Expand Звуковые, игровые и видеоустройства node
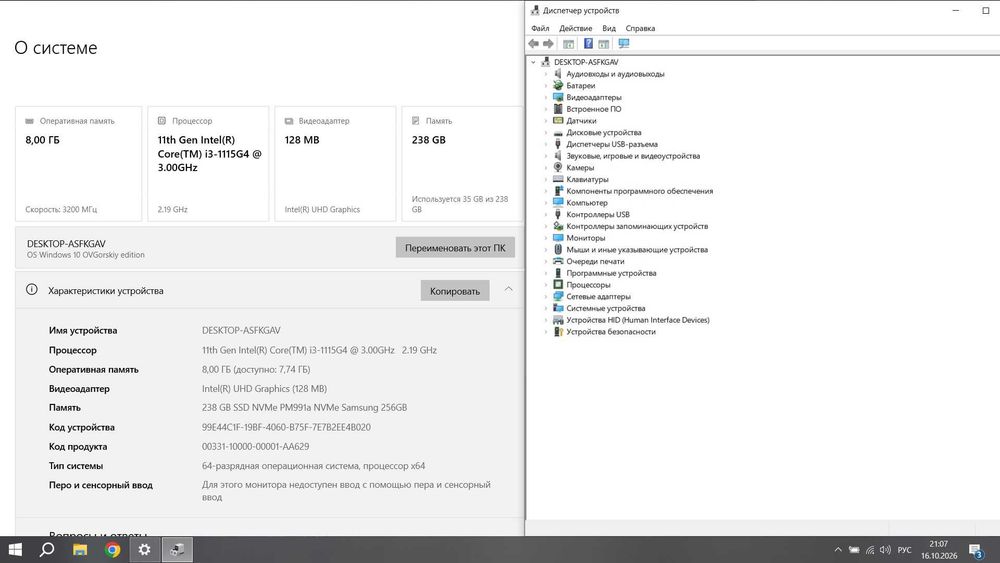1000x563 pixels. pyautogui.click(x=546, y=156)
